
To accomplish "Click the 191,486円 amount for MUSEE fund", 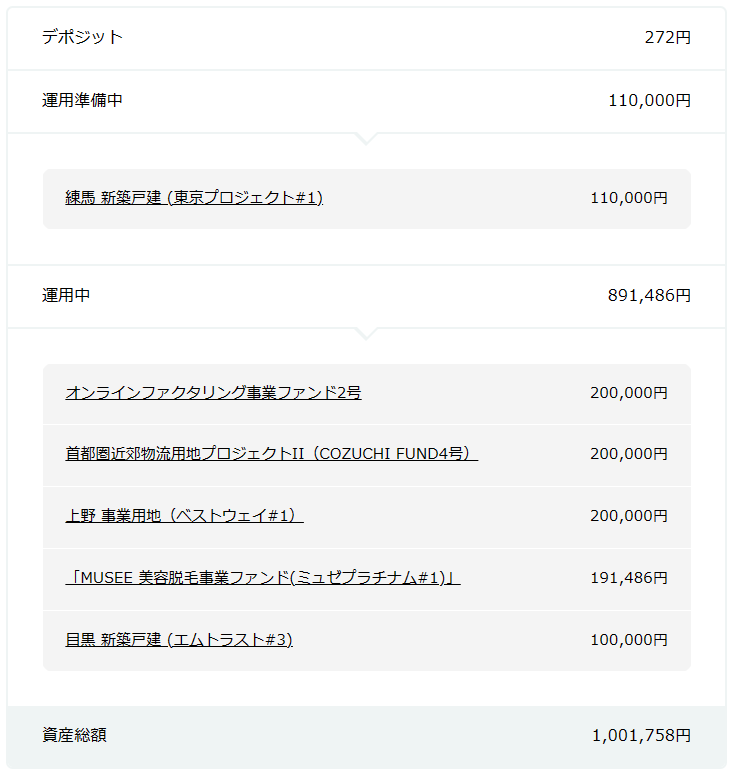I will coord(629,578).
